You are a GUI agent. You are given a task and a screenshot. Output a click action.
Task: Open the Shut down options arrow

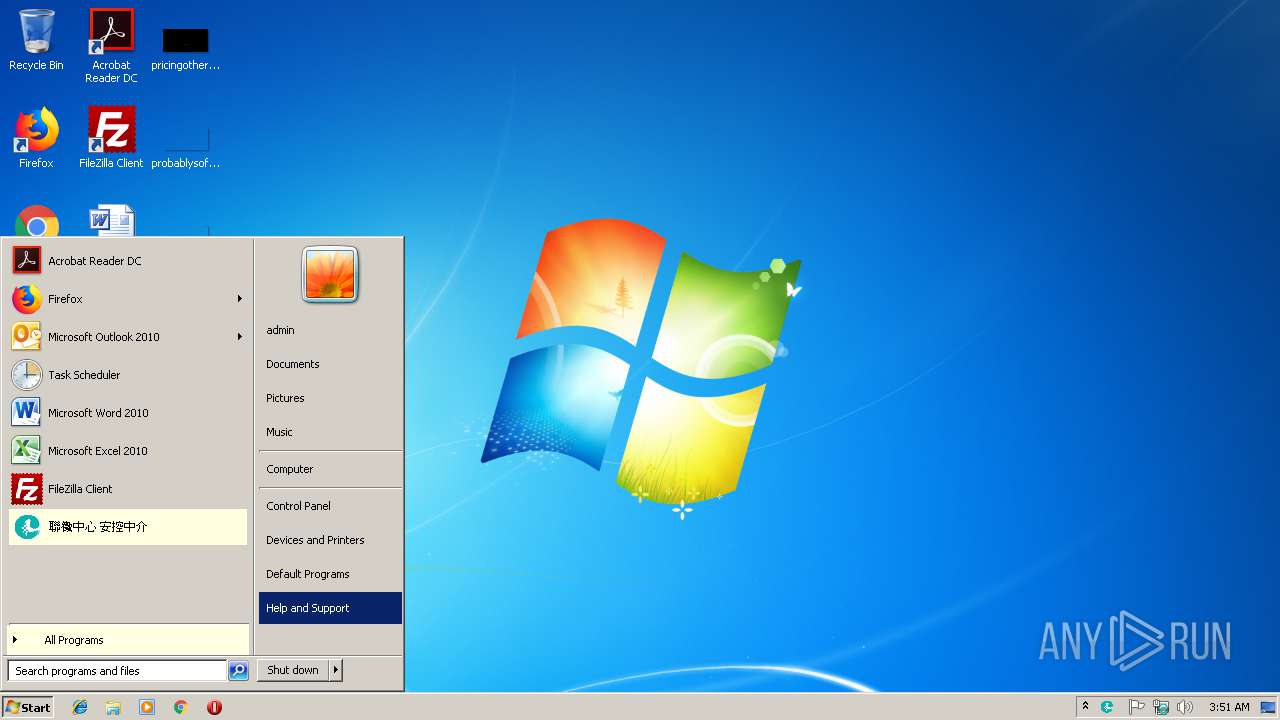[x=336, y=670]
